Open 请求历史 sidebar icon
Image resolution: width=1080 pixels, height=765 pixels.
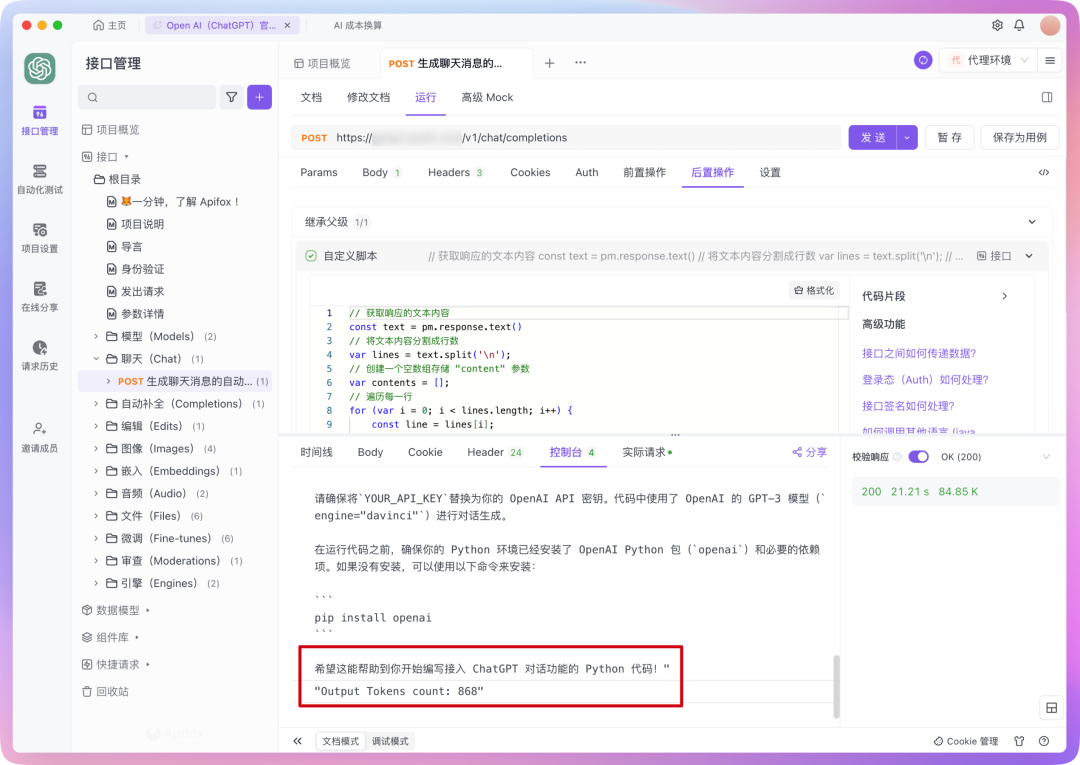[40, 355]
